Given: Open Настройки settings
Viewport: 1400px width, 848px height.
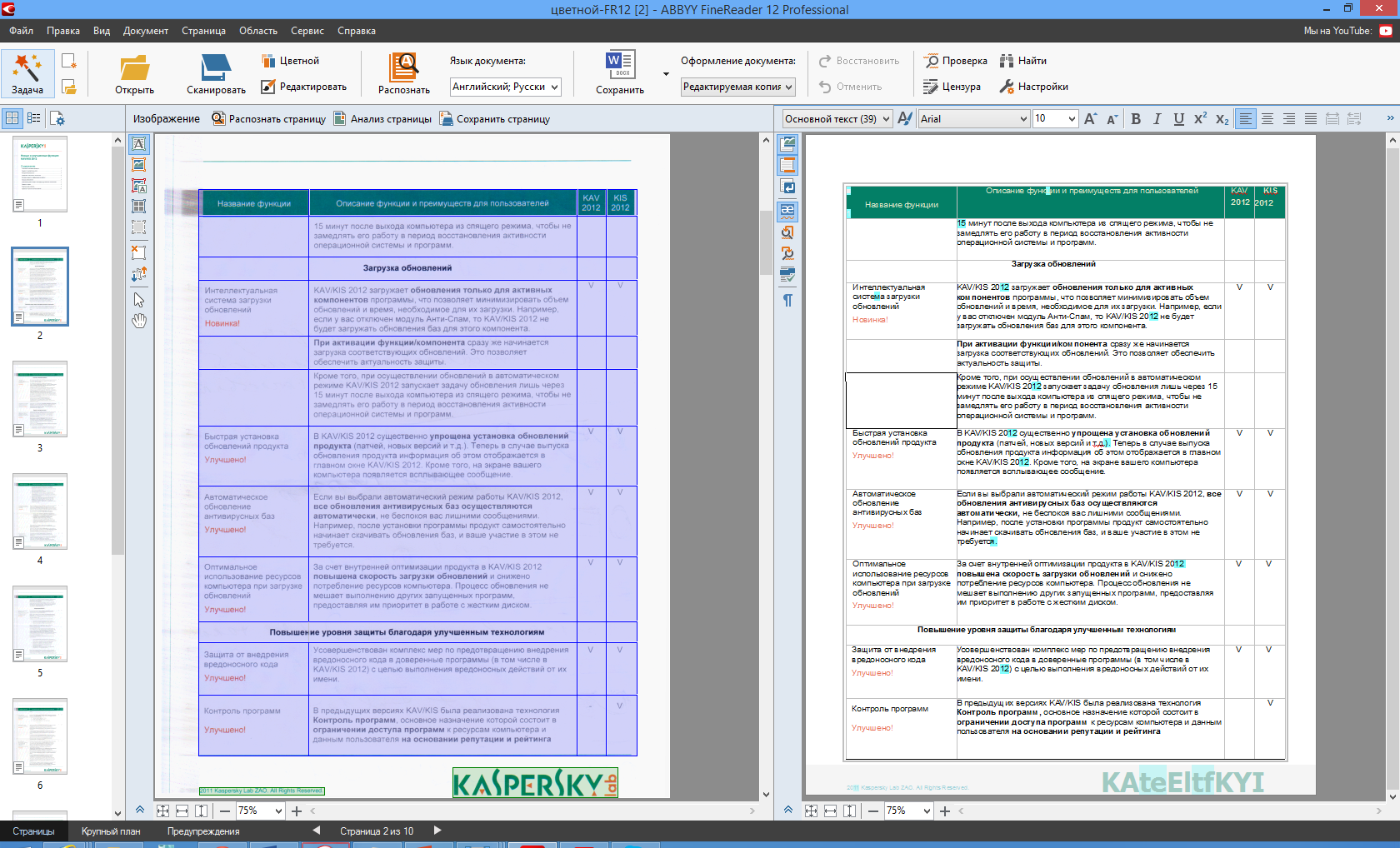Looking at the screenshot, I should pos(1033,87).
